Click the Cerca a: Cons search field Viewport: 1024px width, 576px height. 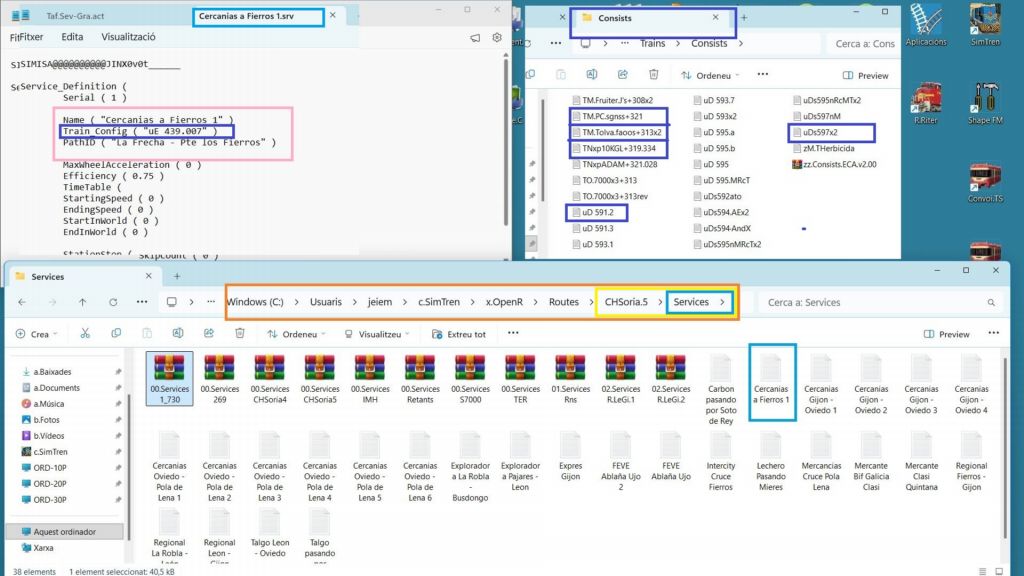click(865, 44)
